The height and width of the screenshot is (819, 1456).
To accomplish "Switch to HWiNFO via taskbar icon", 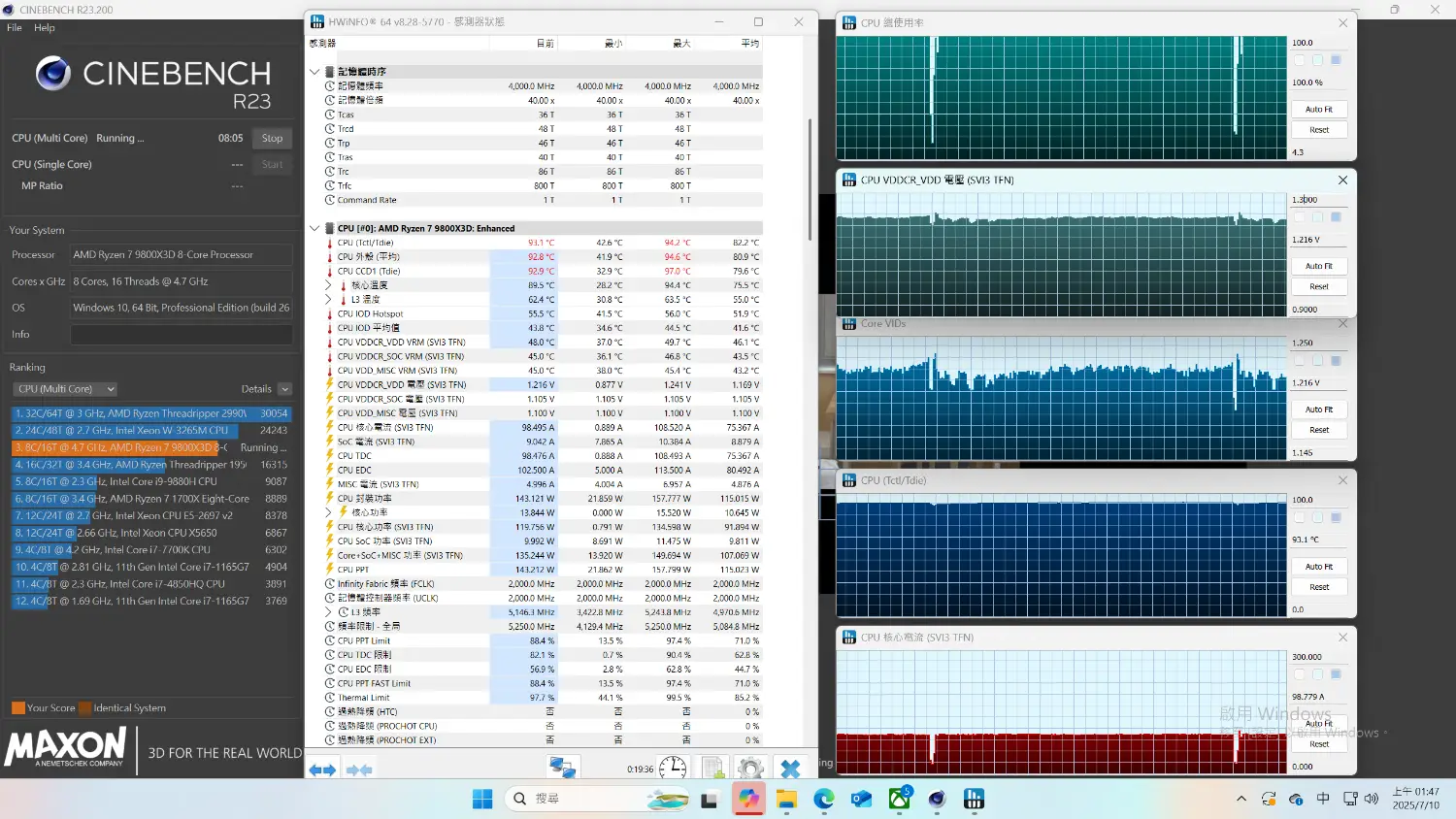I will pos(974,799).
